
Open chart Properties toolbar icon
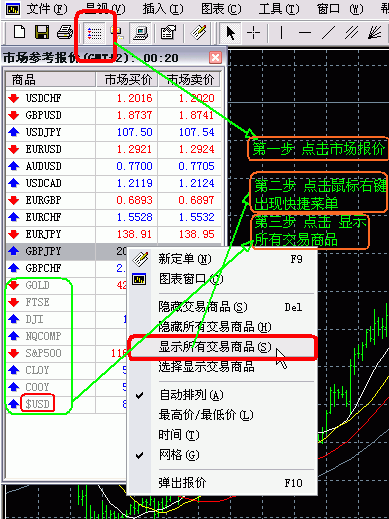168,33
